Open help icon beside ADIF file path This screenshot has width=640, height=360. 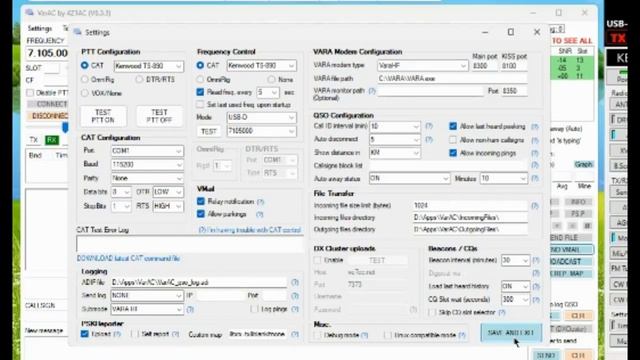coord(295,282)
